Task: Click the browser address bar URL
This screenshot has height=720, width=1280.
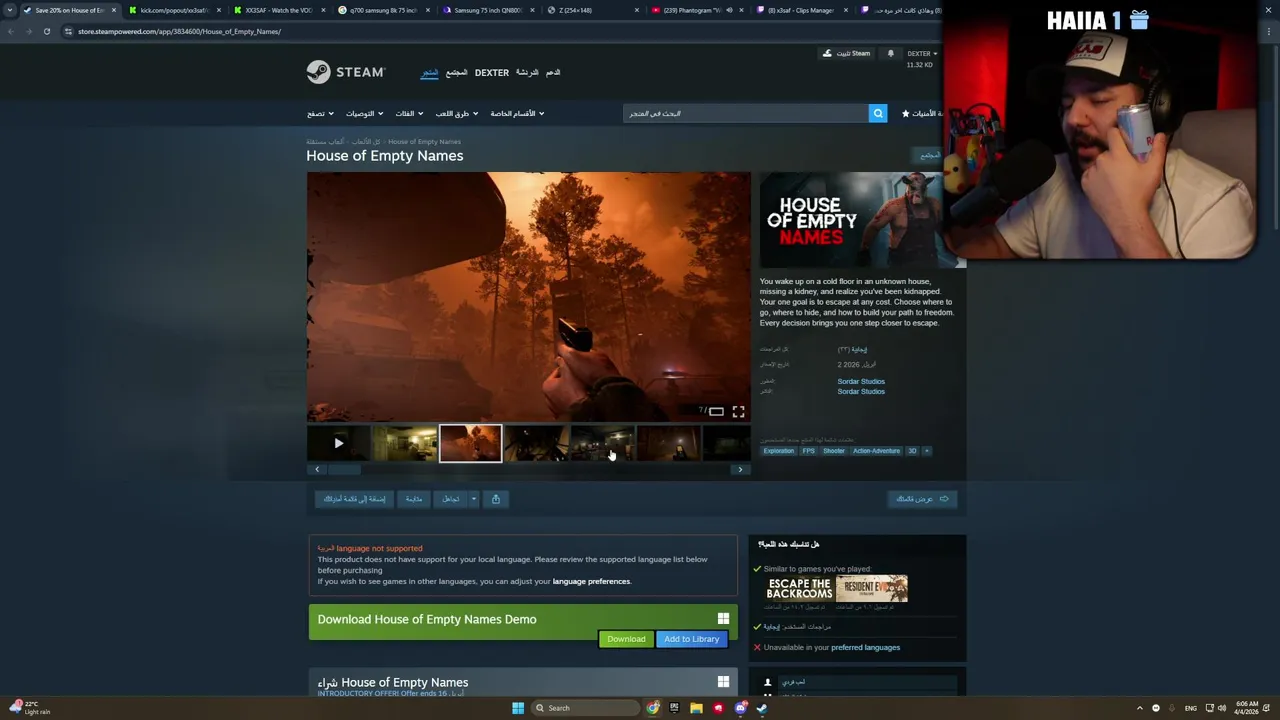Action: 179,31
